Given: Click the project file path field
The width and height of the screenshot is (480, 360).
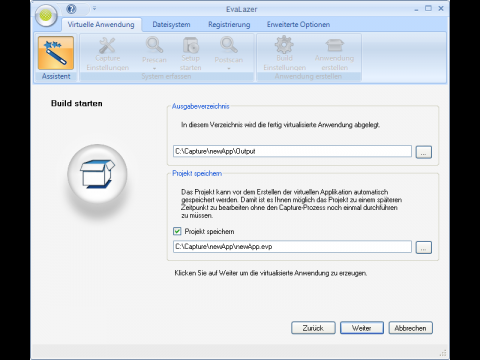Looking at the screenshot, I should pos(292,247).
